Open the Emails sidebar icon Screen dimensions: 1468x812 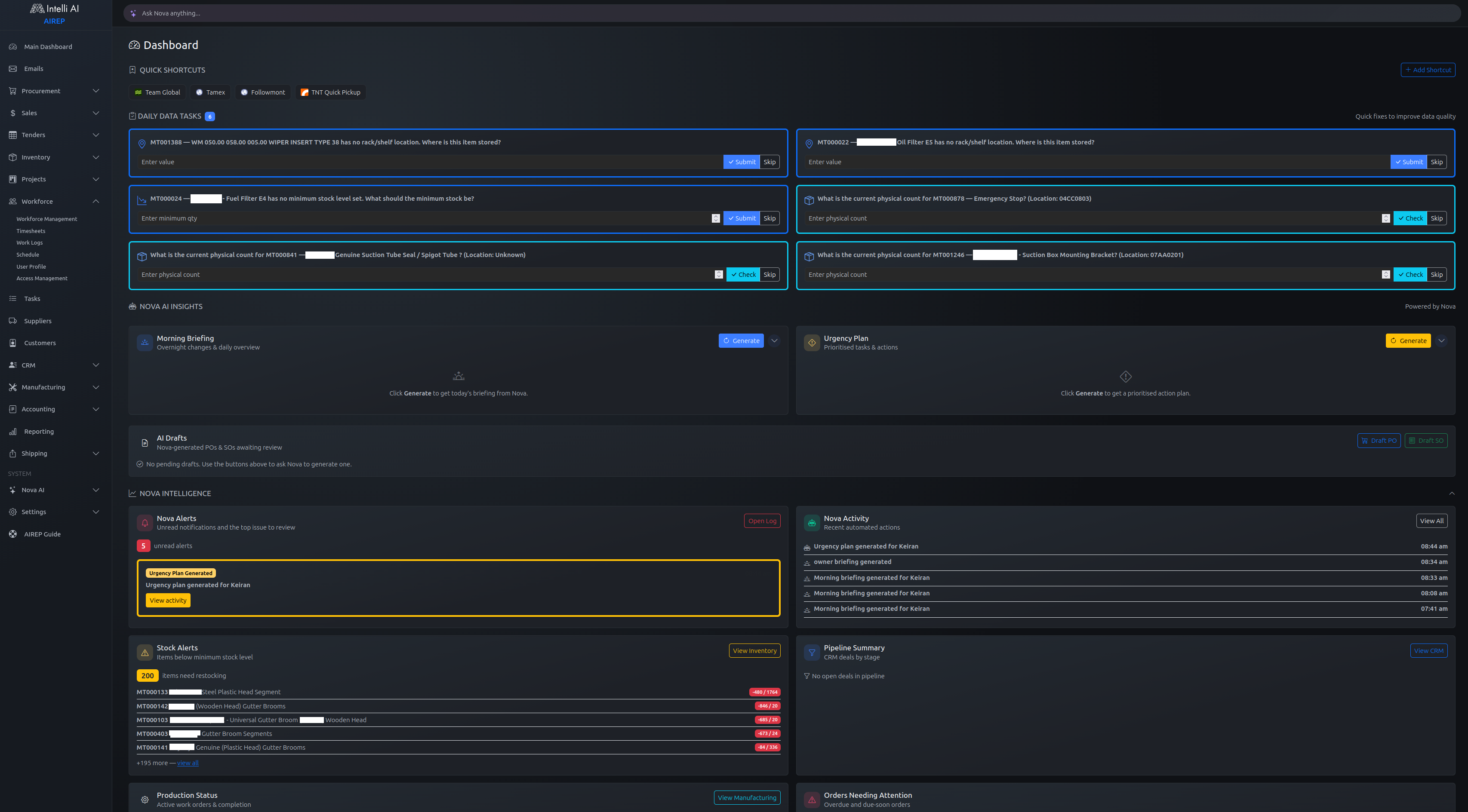[12, 68]
